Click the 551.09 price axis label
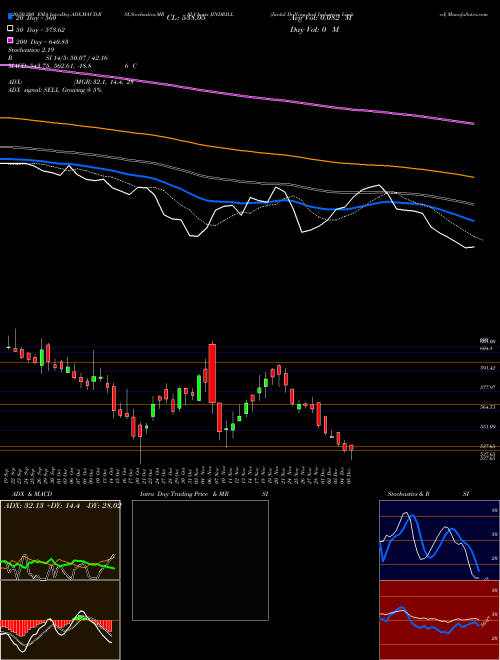Viewport: 500px width, 660px height. pyautogui.click(x=487, y=427)
